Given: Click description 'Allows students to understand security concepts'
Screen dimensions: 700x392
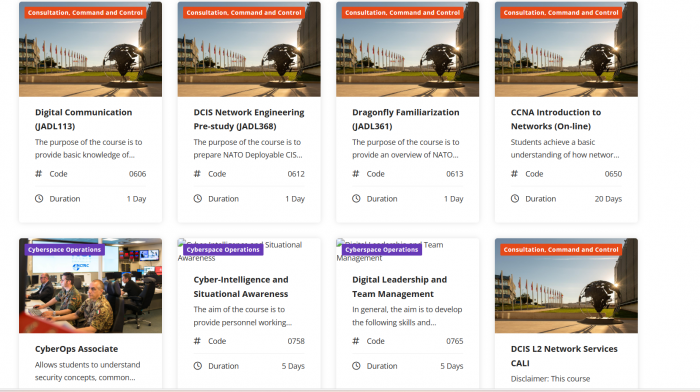Looking at the screenshot, I should click(88, 371).
